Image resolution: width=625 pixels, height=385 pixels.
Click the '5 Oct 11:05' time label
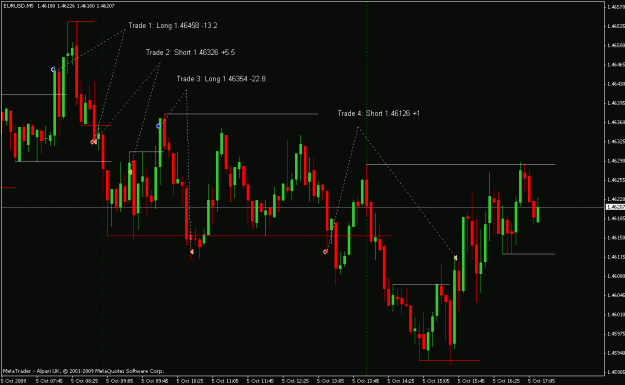point(225,381)
